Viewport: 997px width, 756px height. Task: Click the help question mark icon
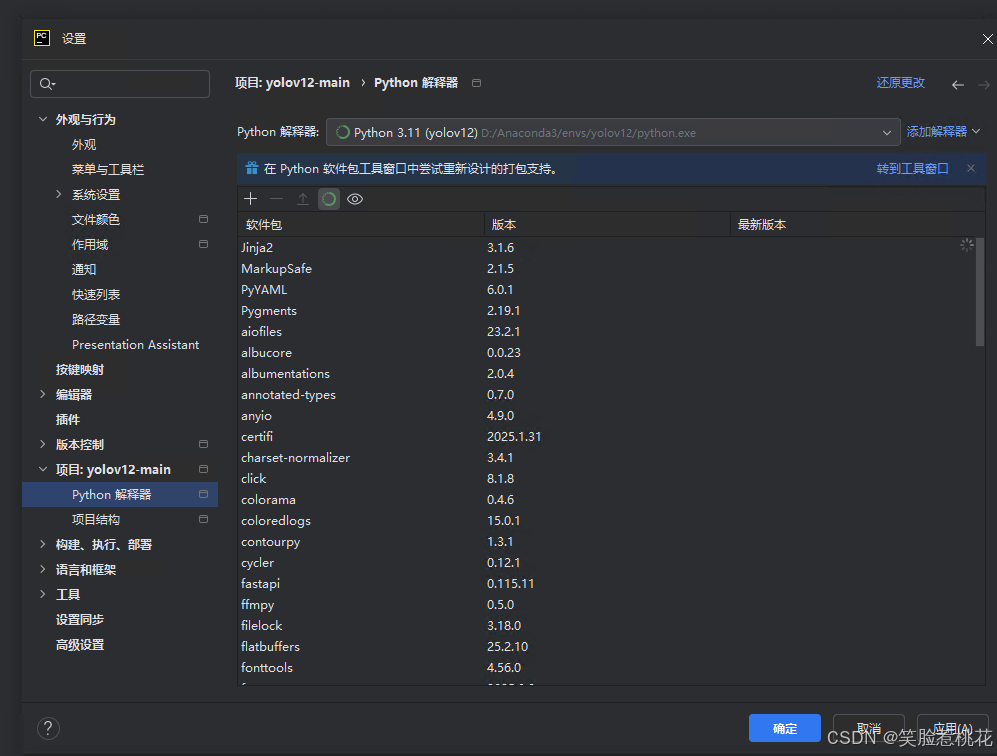click(x=48, y=728)
